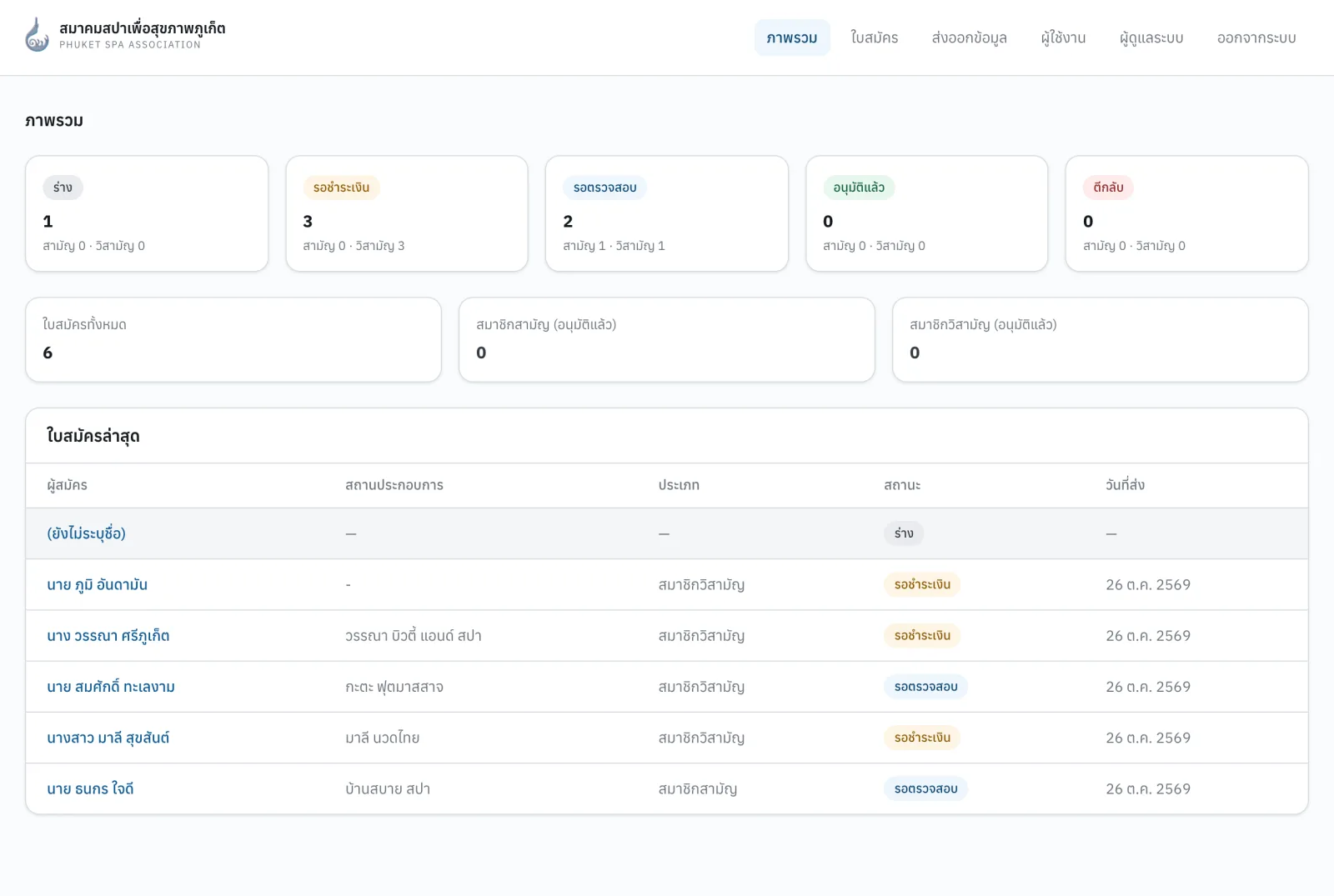Open the ภาพรวม navigation tab
The height and width of the screenshot is (896, 1334).
792,38
